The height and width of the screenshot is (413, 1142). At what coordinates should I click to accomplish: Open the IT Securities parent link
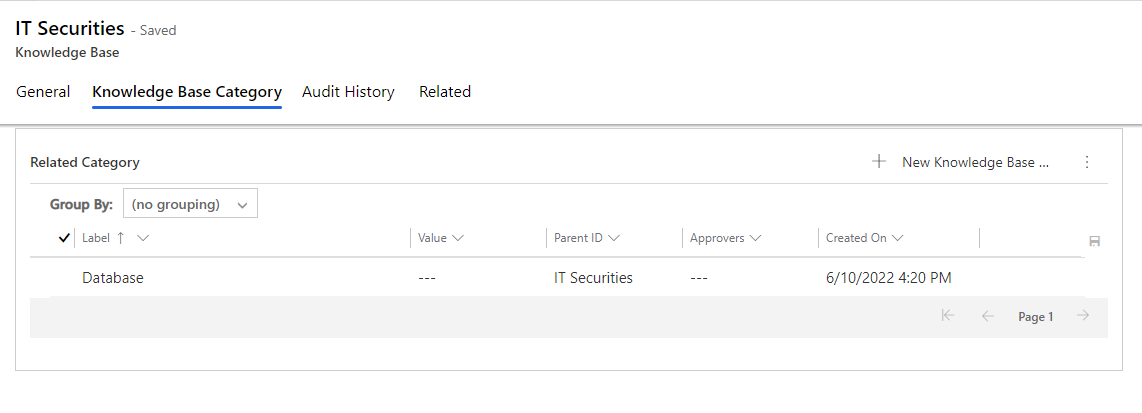594,278
